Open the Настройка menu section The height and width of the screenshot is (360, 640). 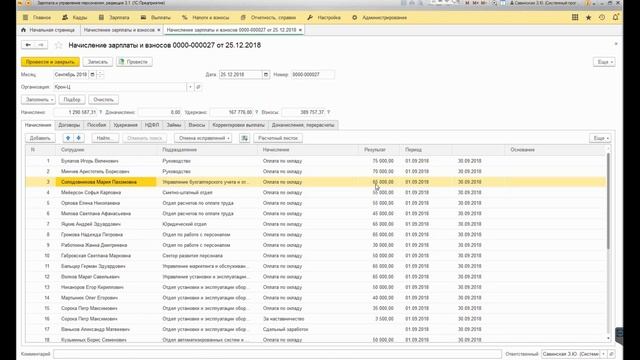(x=324, y=18)
